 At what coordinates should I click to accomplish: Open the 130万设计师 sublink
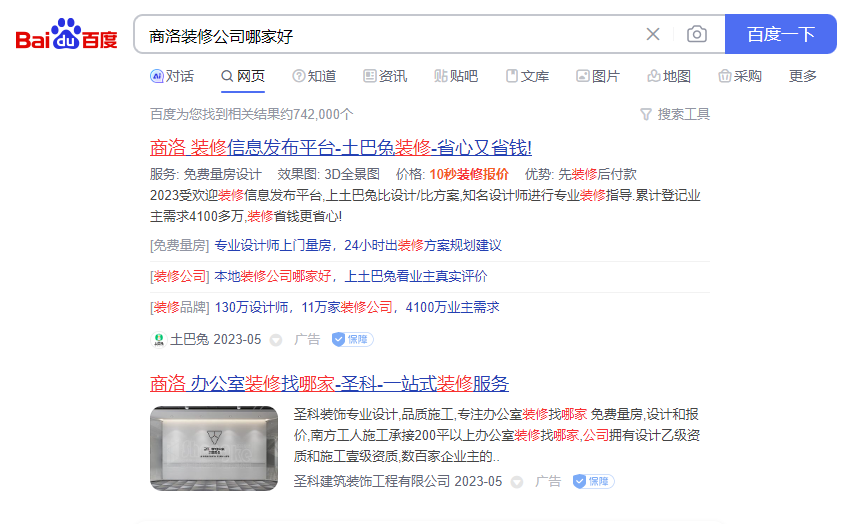point(357,307)
